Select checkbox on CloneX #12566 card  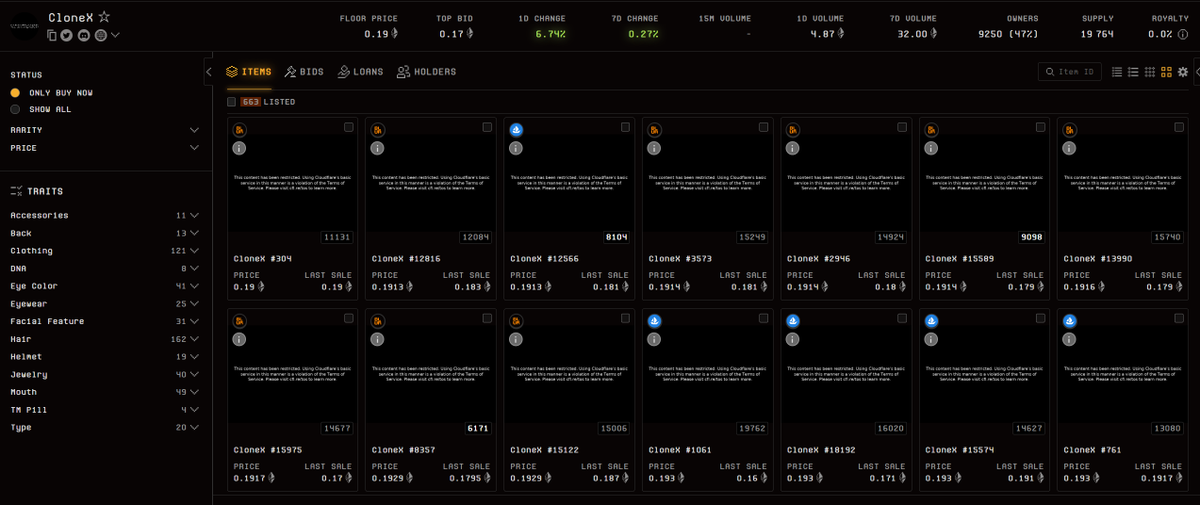(625, 127)
